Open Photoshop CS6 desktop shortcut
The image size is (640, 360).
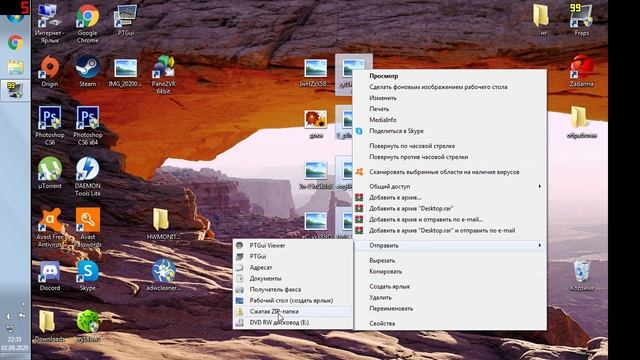point(50,126)
